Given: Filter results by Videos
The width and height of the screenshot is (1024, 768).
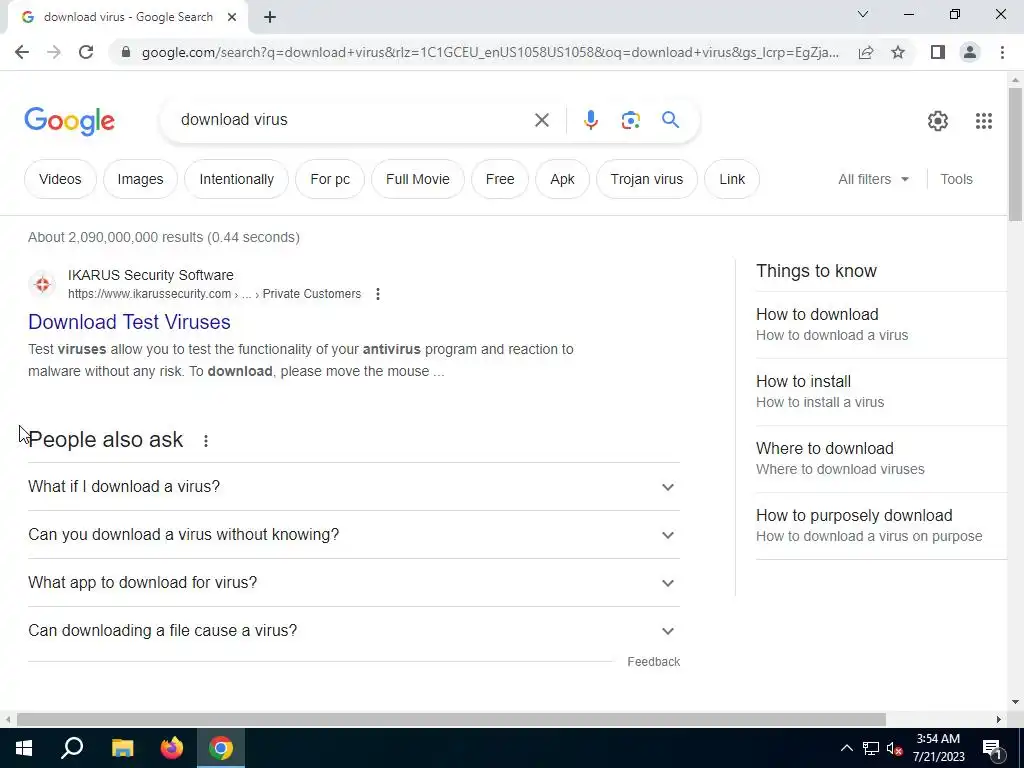Looking at the screenshot, I should [60, 179].
